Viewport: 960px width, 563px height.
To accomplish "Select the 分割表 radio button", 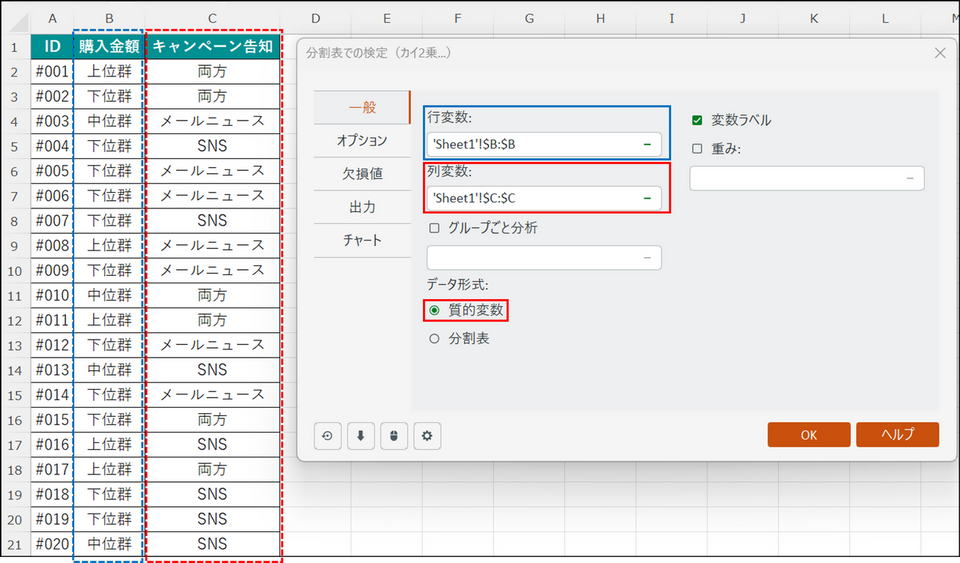I will click(x=434, y=339).
